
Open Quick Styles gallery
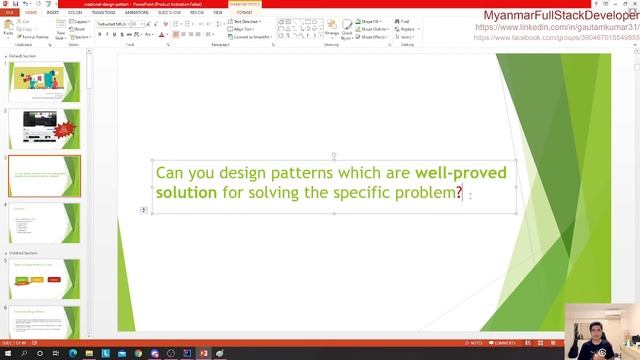click(x=347, y=29)
